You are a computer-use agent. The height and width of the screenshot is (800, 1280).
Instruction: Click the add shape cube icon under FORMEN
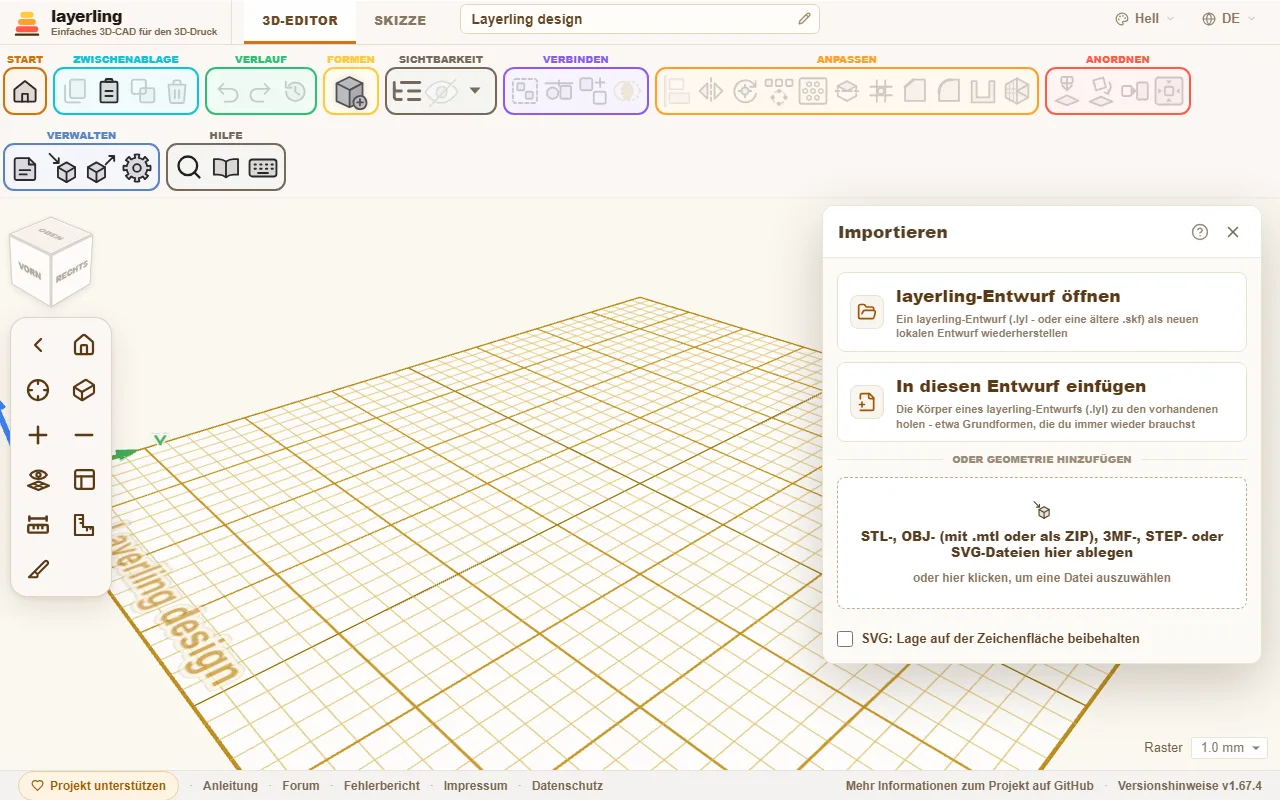click(351, 91)
